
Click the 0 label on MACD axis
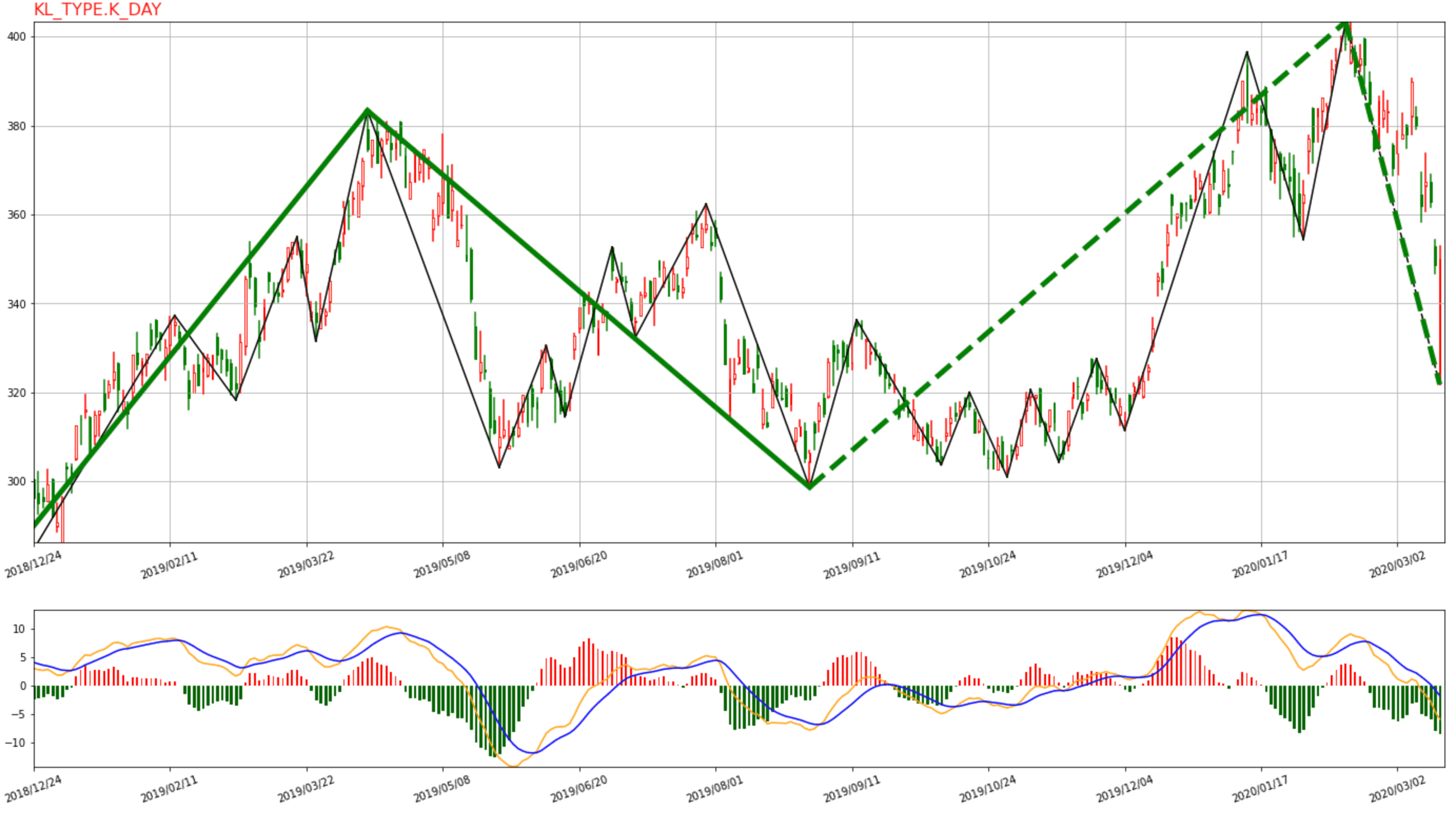pos(23,686)
